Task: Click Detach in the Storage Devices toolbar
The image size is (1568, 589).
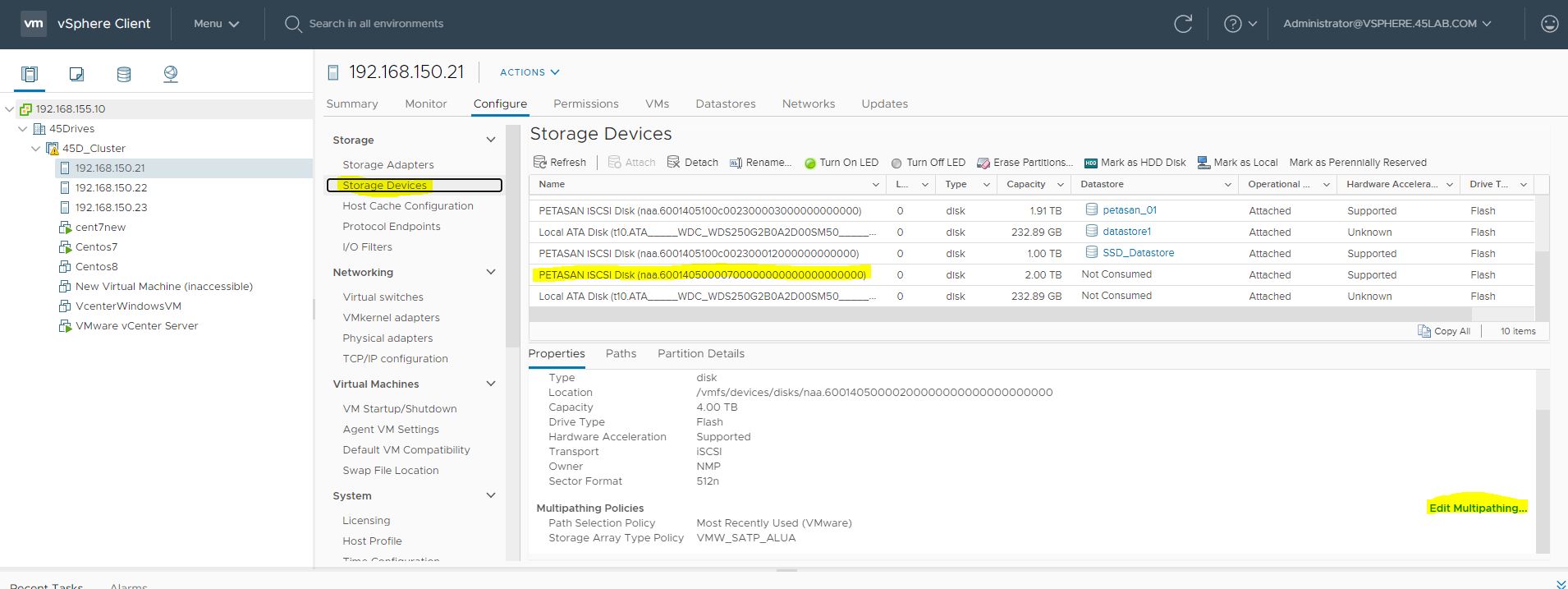Action: pyautogui.click(x=692, y=162)
